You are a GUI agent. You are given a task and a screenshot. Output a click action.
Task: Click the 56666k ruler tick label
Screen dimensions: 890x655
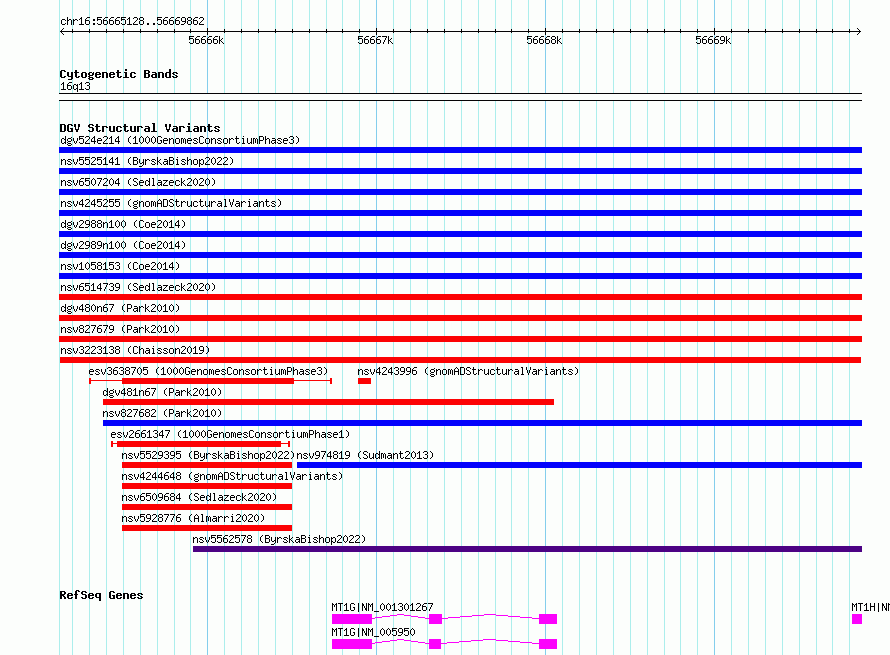point(206,41)
